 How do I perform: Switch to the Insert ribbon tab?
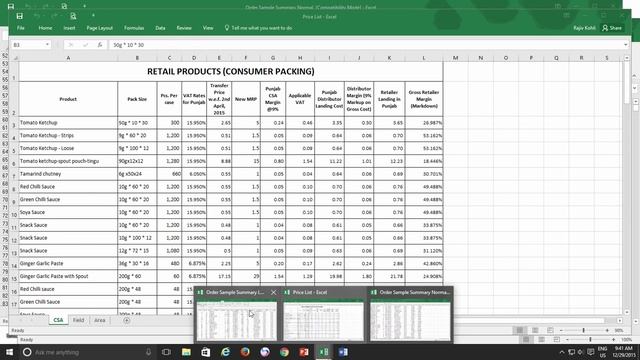69,28
